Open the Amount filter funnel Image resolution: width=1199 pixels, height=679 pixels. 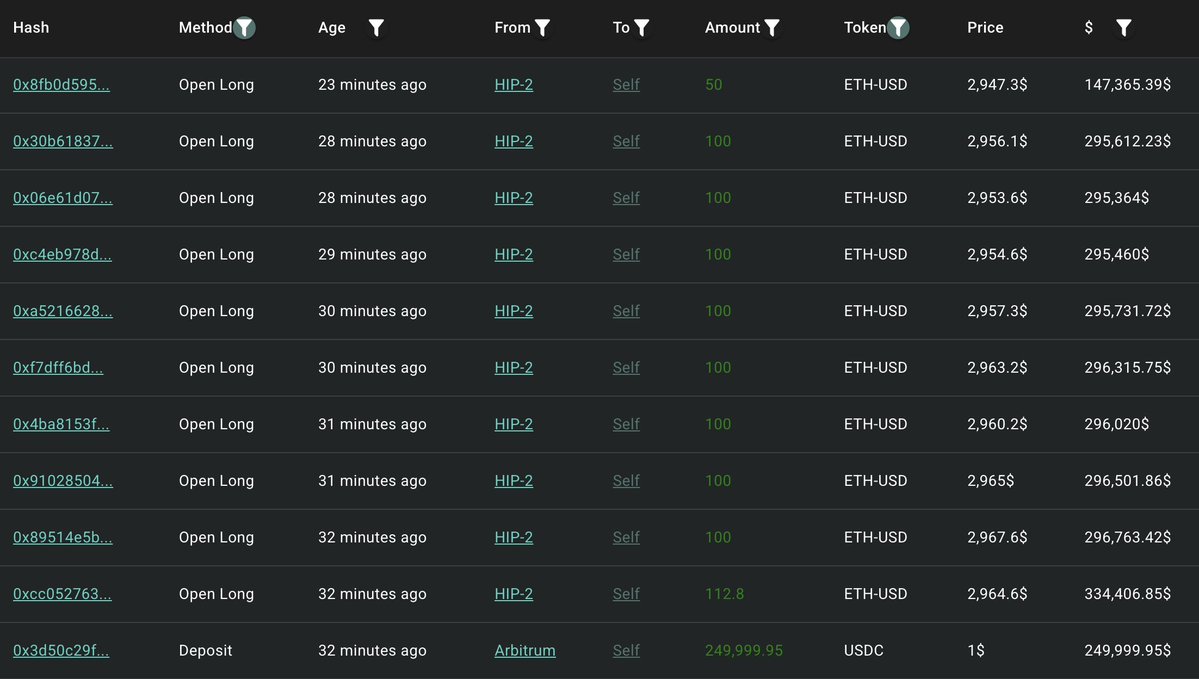[x=772, y=28]
